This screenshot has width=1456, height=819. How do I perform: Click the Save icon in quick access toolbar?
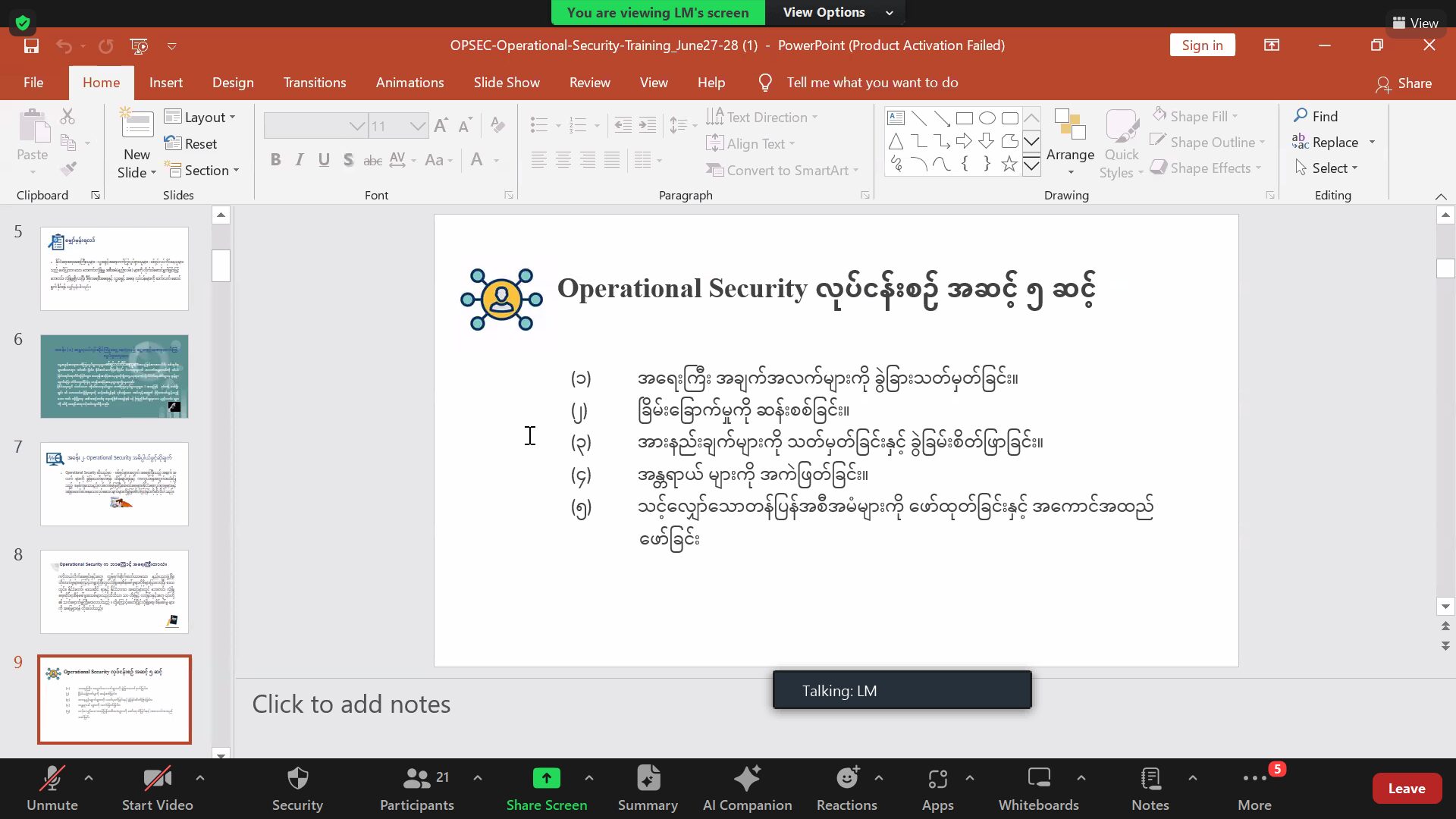(31, 45)
